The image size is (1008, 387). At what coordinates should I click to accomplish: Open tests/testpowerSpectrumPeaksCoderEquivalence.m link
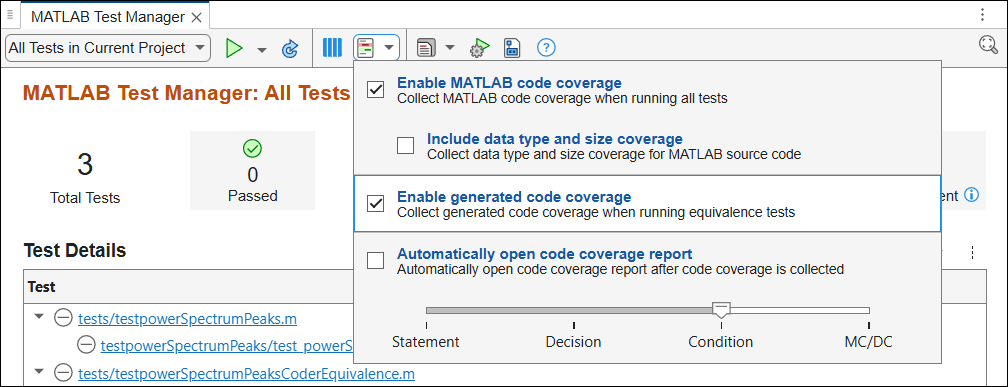[x=246, y=374]
